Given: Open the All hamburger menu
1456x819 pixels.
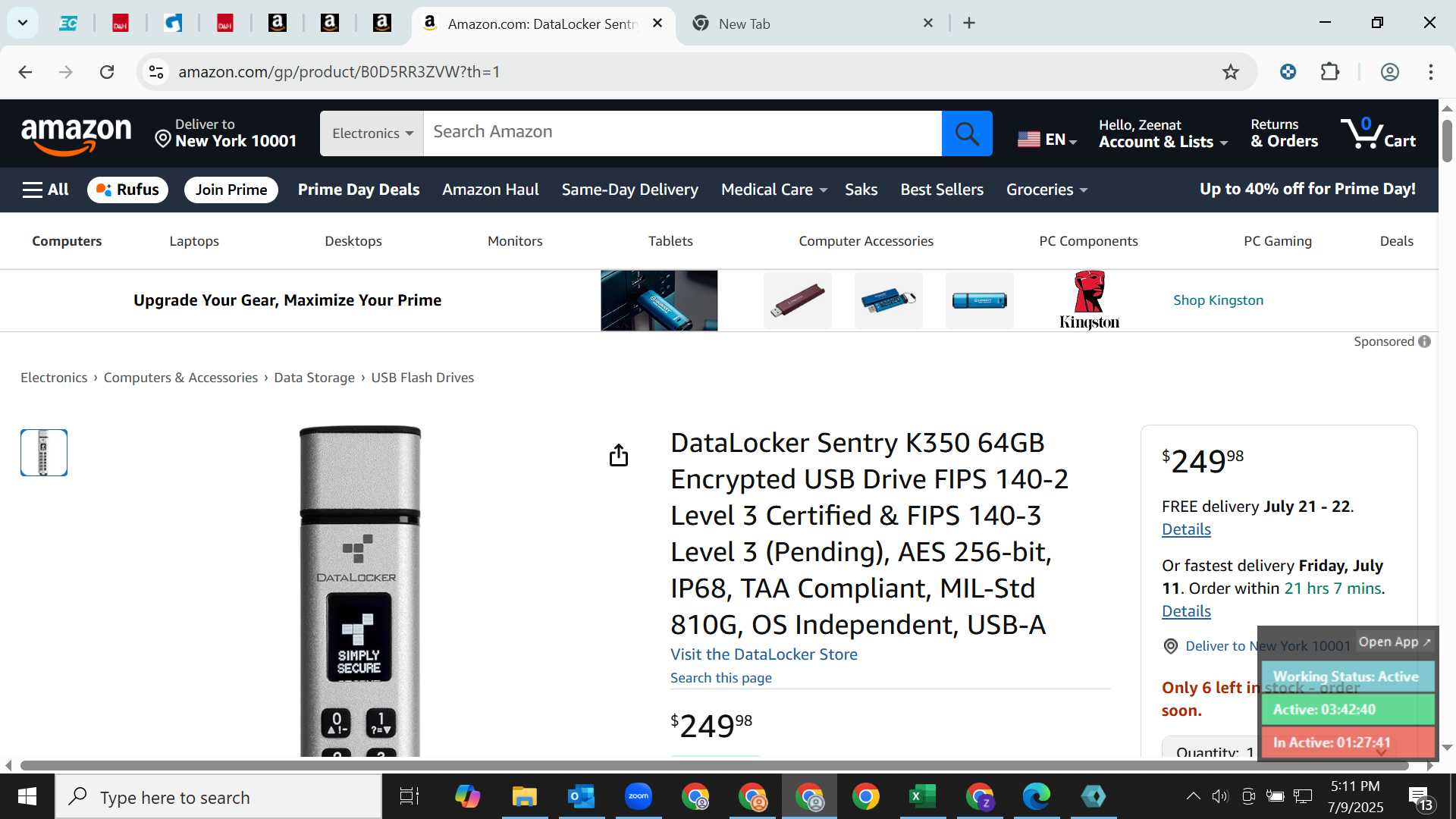Looking at the screenshot, I should coord(45,190).
